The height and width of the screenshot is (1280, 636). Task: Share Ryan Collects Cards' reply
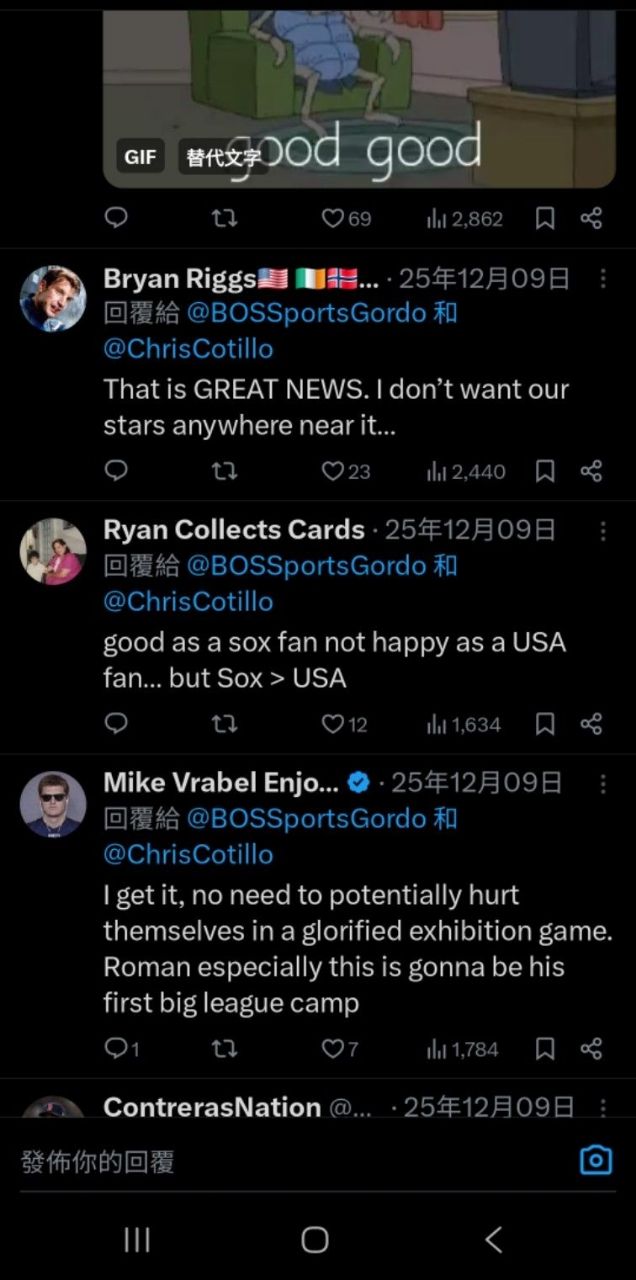[591, 724]
